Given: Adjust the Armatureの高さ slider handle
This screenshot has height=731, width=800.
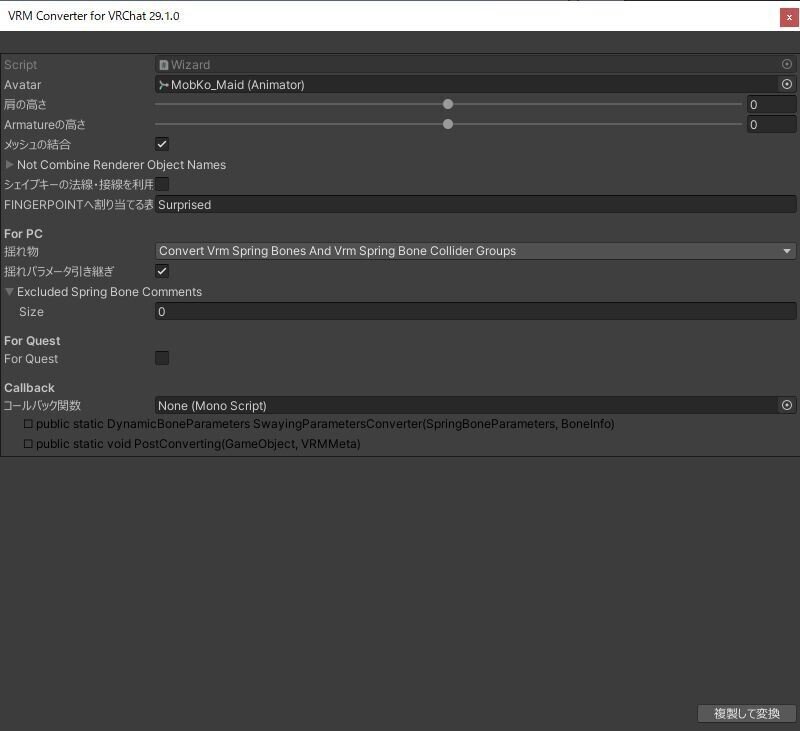Looking at the screenshot, I should pyautogui.click(x=448, y=124).
